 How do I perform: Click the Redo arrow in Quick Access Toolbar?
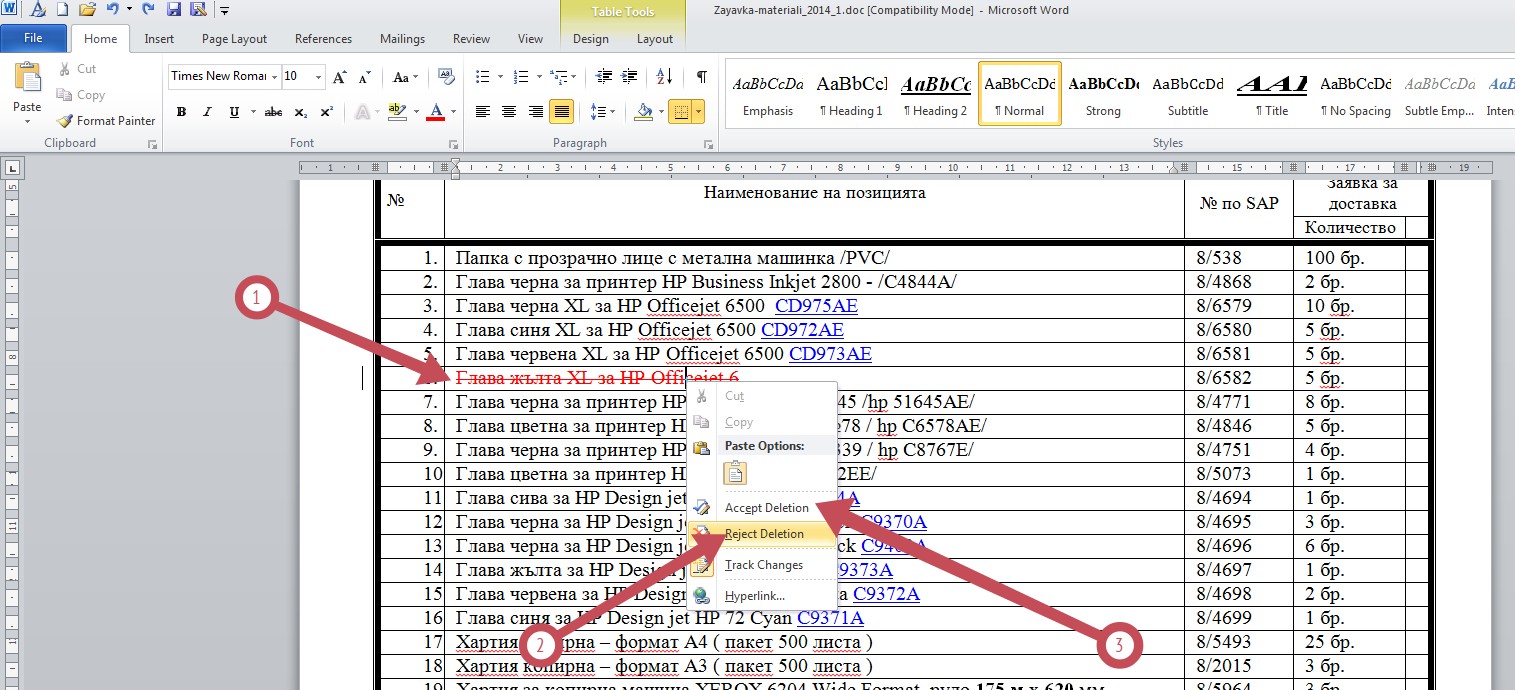(148, 10)
